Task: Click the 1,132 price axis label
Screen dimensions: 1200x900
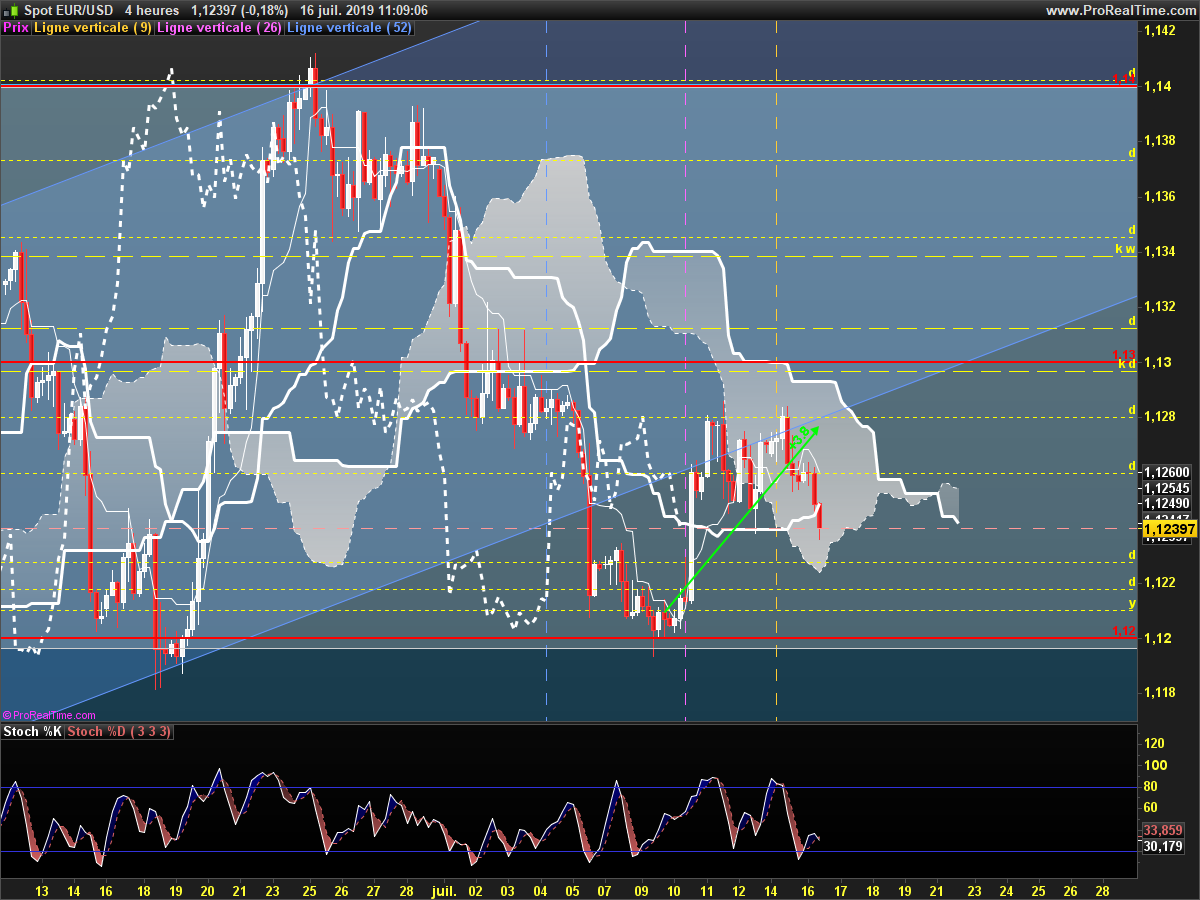Action: [x=1159, y=306]
